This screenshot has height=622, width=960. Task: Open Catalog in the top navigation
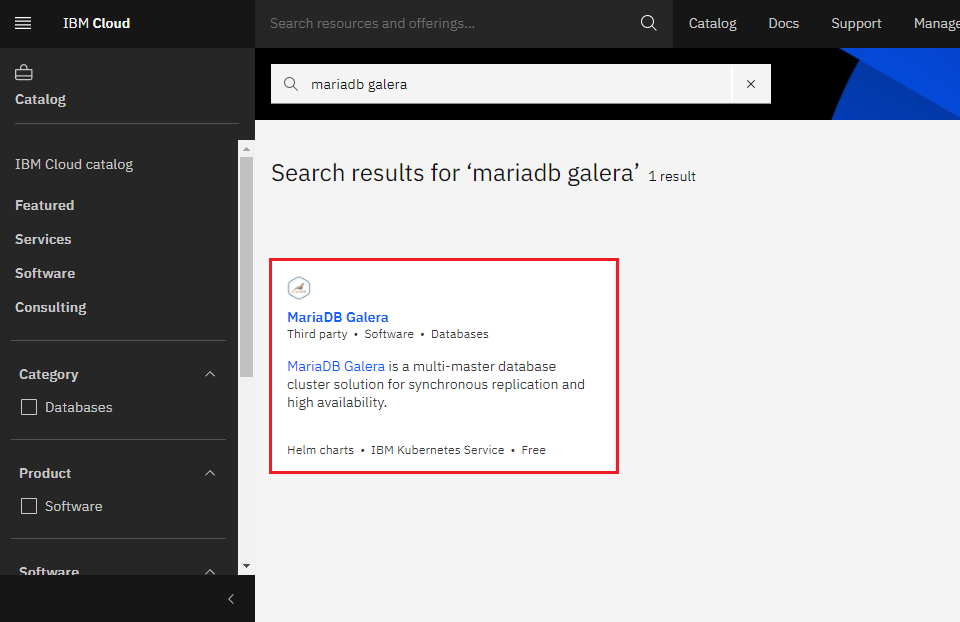(x=713, y=23)
